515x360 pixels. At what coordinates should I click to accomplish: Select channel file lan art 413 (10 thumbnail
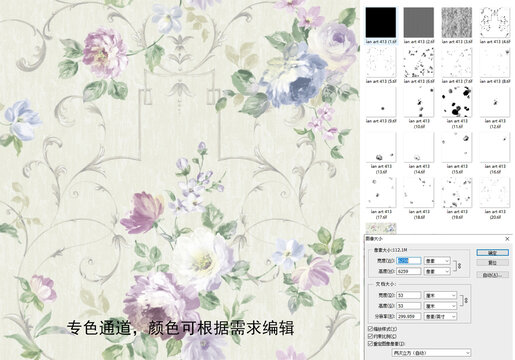(x=419, y=102)
